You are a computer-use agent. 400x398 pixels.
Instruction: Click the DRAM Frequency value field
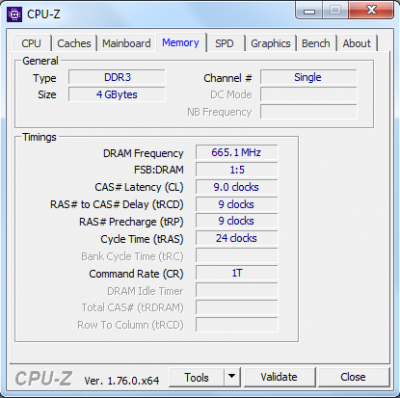pos(236,152)
